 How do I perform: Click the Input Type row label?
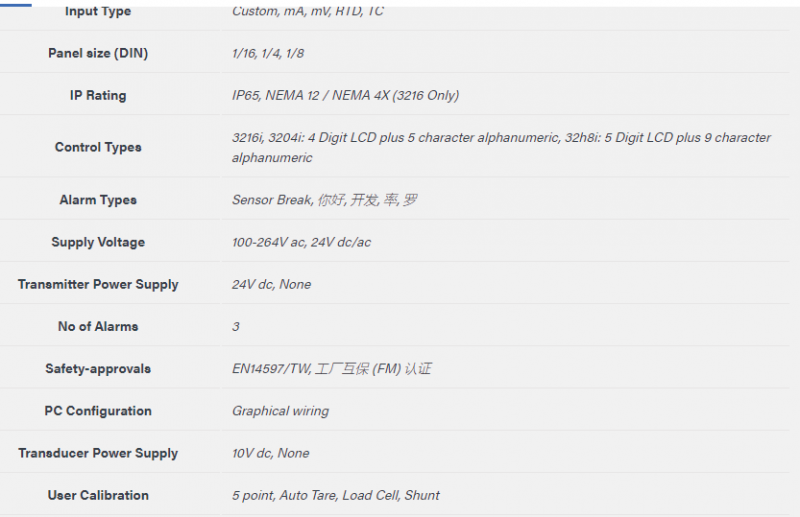[x=98, y=11]
